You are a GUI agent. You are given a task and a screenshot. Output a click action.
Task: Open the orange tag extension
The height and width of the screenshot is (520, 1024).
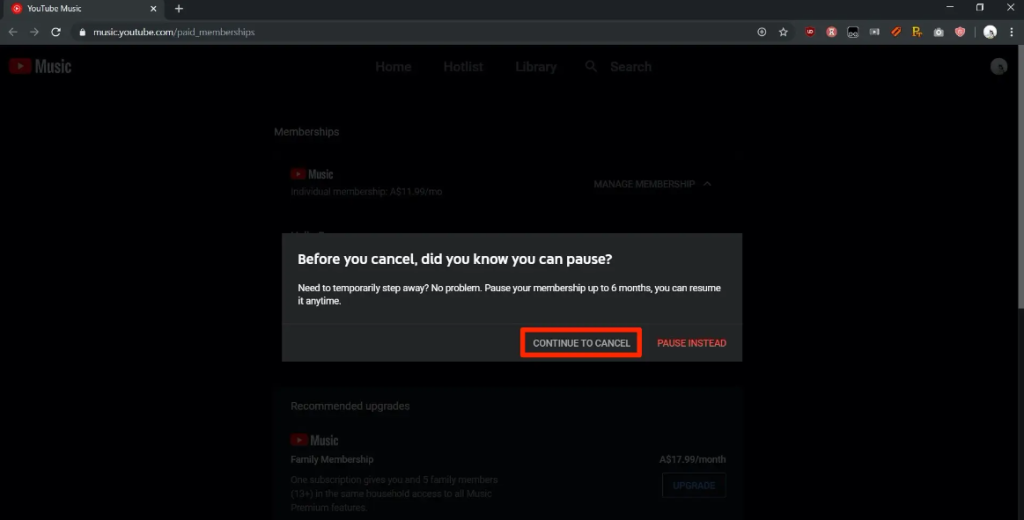(x=896, y=32)
